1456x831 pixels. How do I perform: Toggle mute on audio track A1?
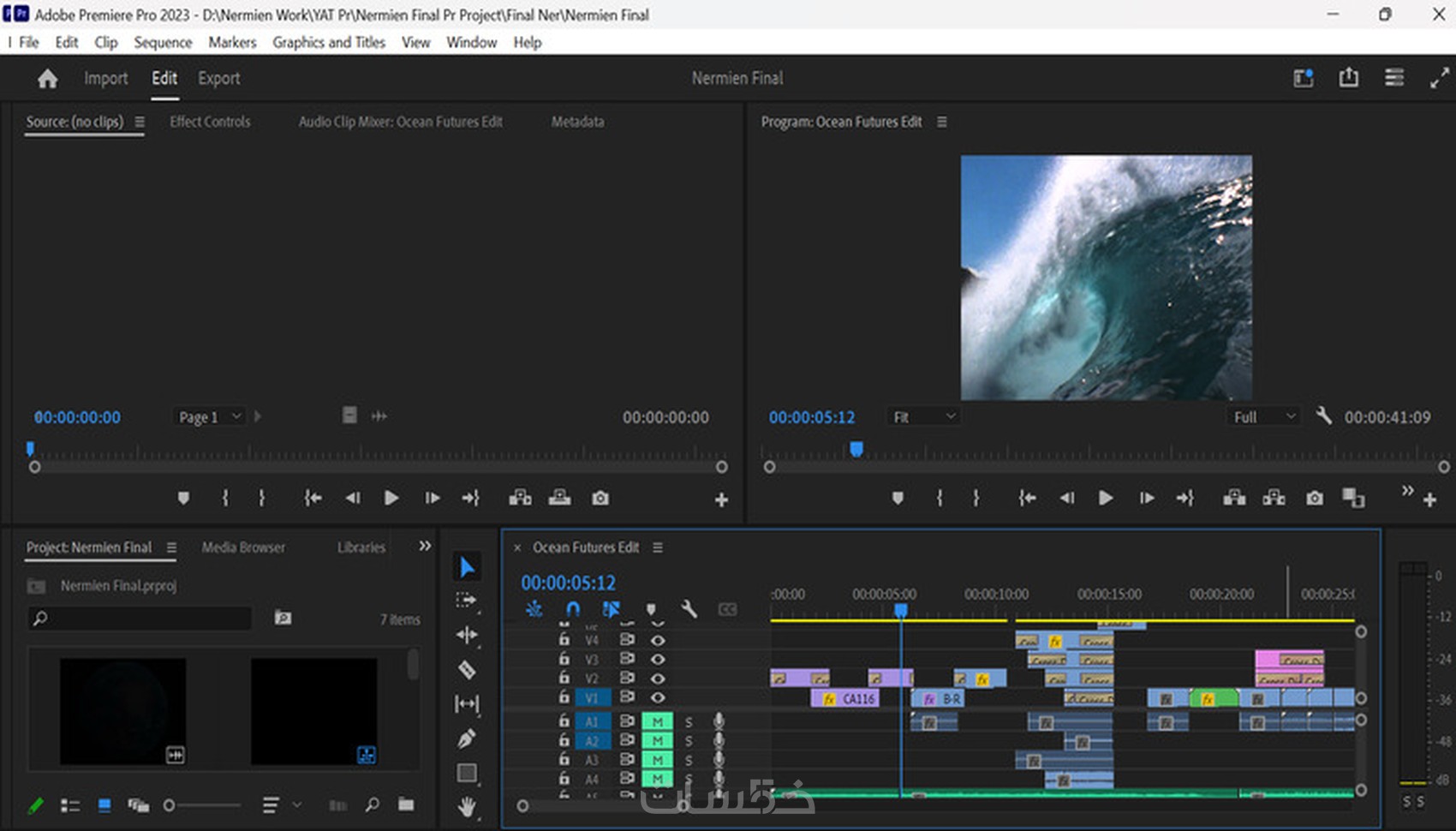click(657, 722)
